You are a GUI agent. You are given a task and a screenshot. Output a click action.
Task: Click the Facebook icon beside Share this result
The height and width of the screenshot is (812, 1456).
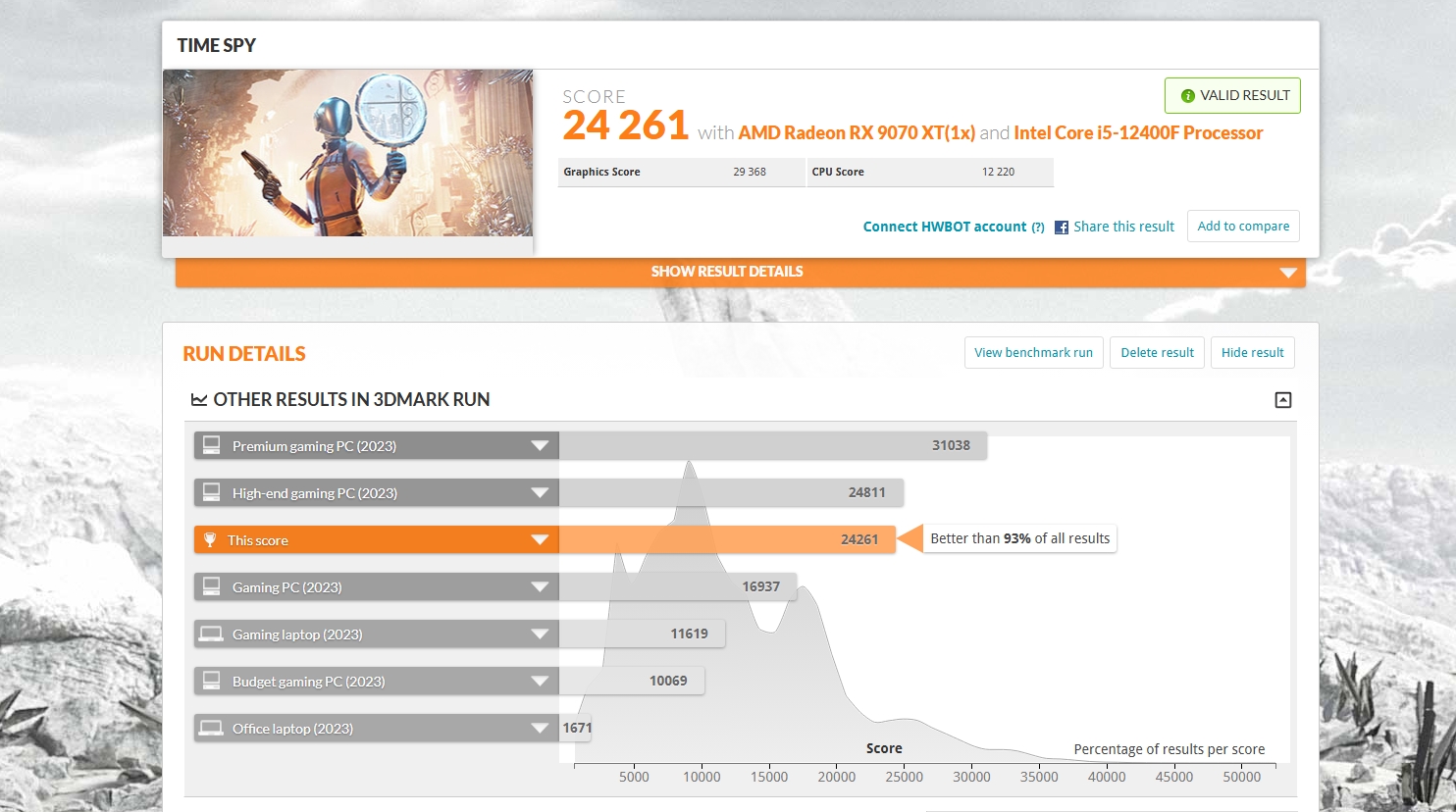click(1062, 228)
